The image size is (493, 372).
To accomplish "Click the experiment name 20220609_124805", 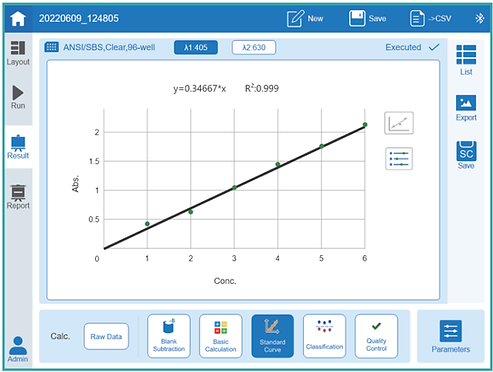I will click(79, 18).
